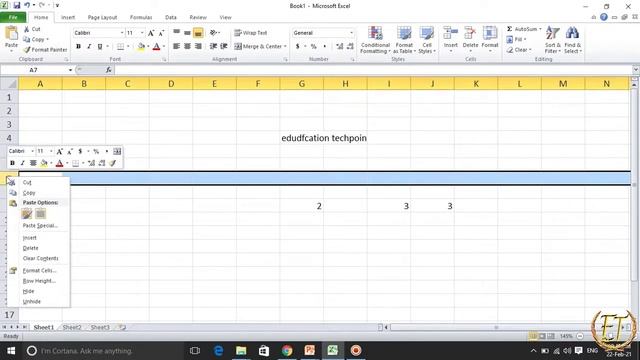Image resolution: width=640 pixels, height=360 pixels.
Task: Toggle ribbon Center alignment
Action: click(187, 47)
